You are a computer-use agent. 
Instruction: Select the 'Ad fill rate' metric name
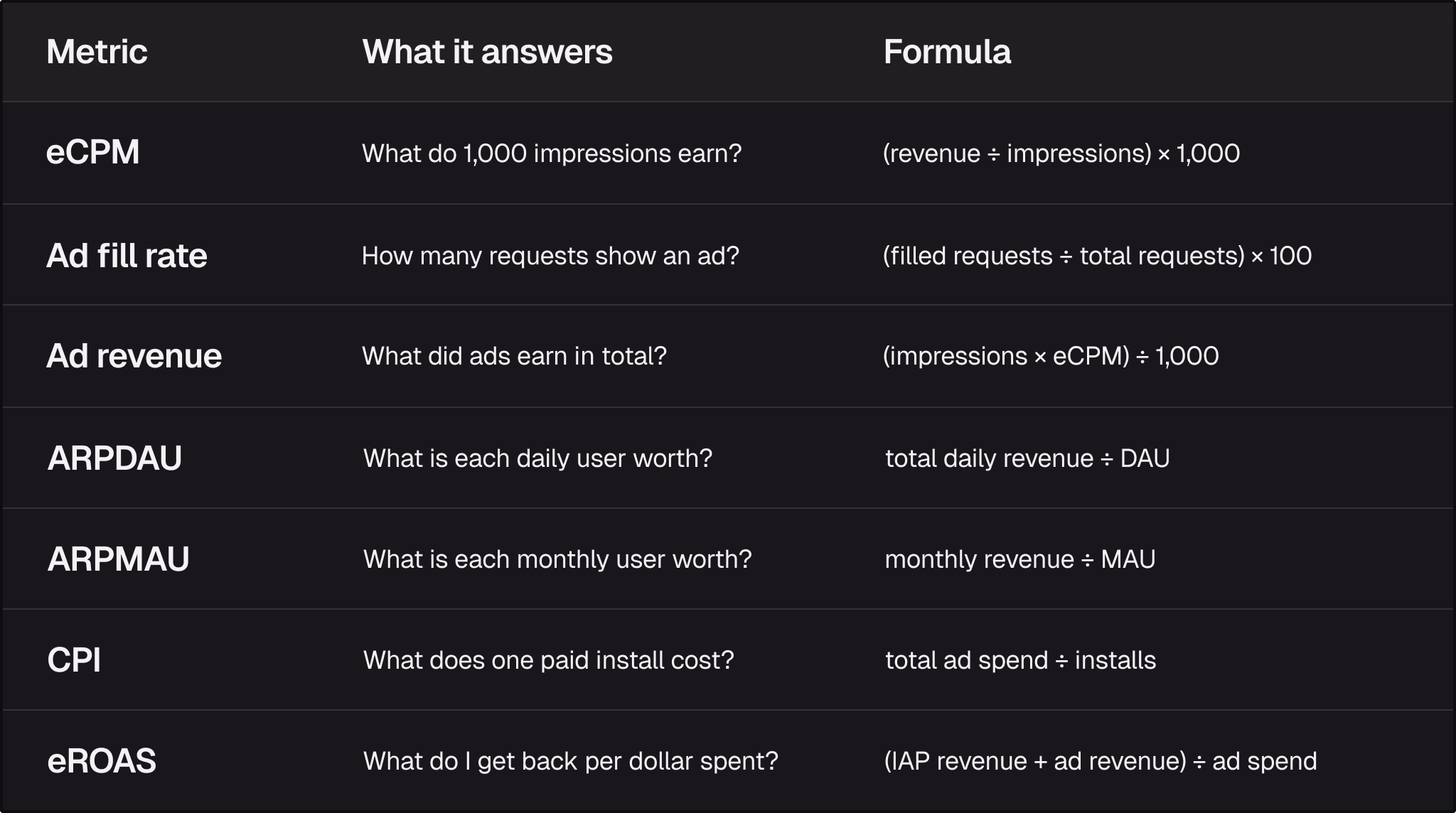(127, 256)
